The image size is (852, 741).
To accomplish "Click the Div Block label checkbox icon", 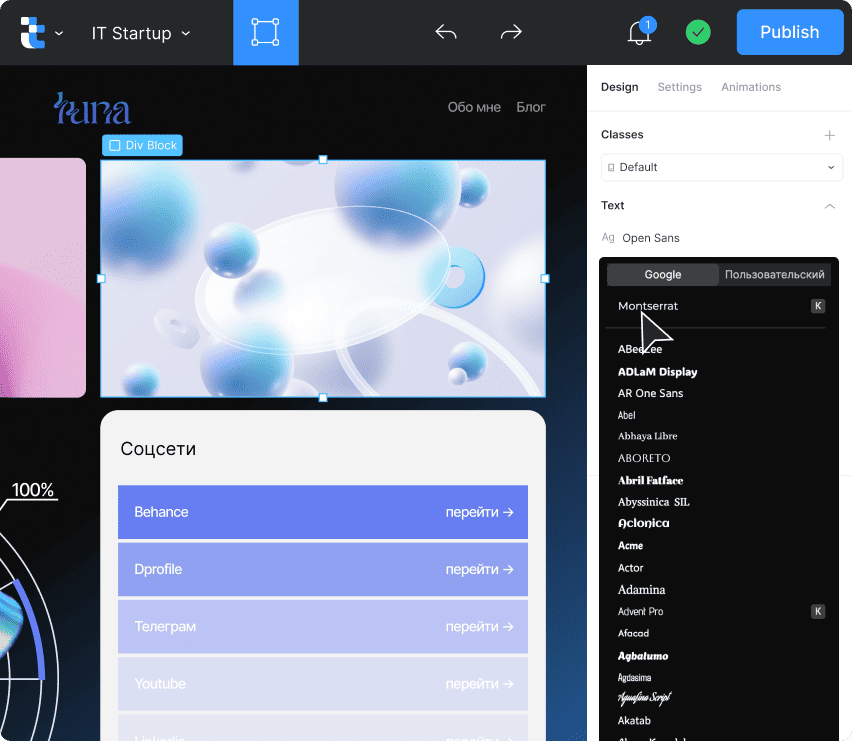I will point(115,146).
